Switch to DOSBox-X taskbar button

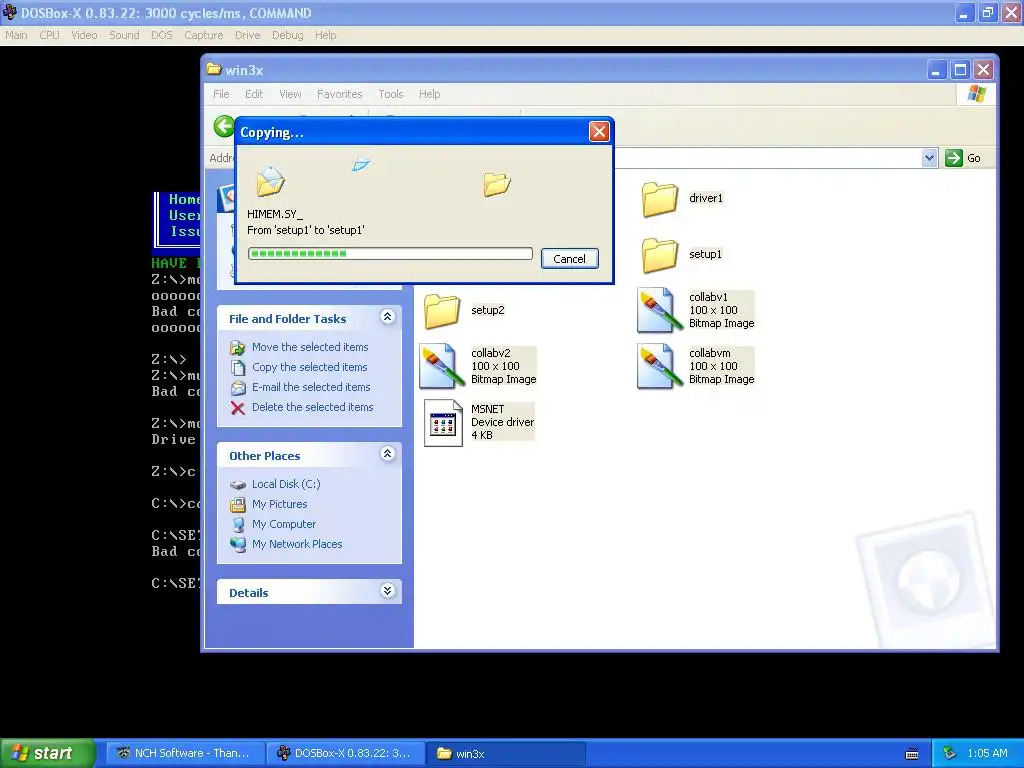tap(347, 754)
